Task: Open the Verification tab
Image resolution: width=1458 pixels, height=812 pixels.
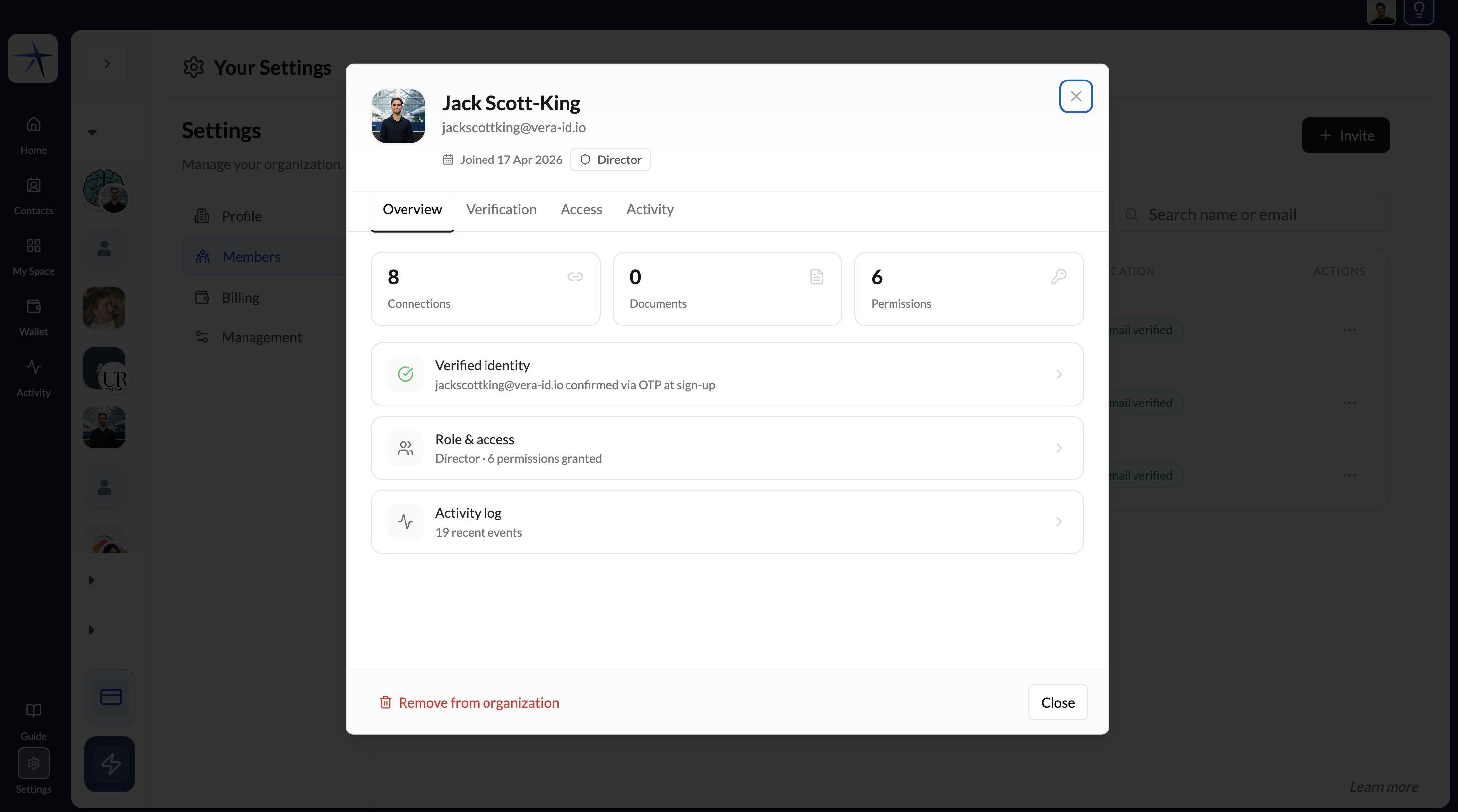Action: click(x=501, y=209)
